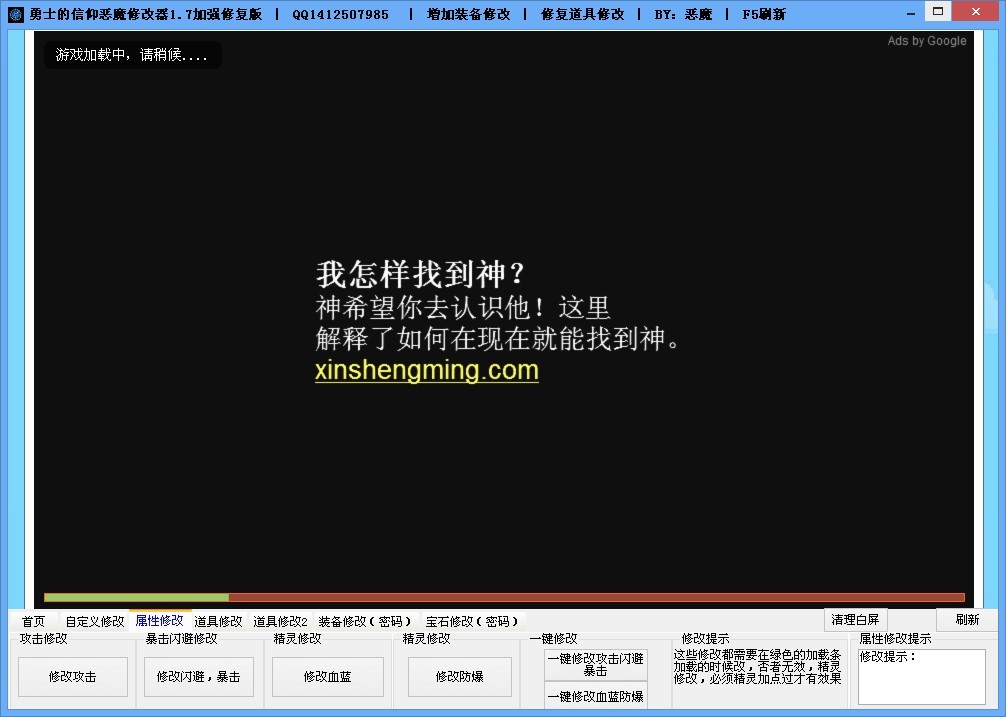Click the 修改血蓝 button
The image size is (1006, 717).
pos(327,677)
